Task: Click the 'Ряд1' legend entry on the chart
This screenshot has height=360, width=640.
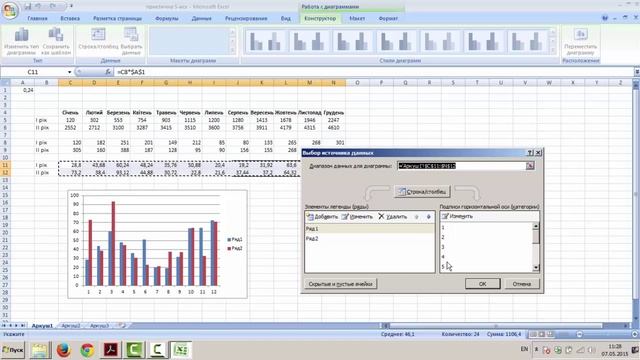Action: coord(235,240)
